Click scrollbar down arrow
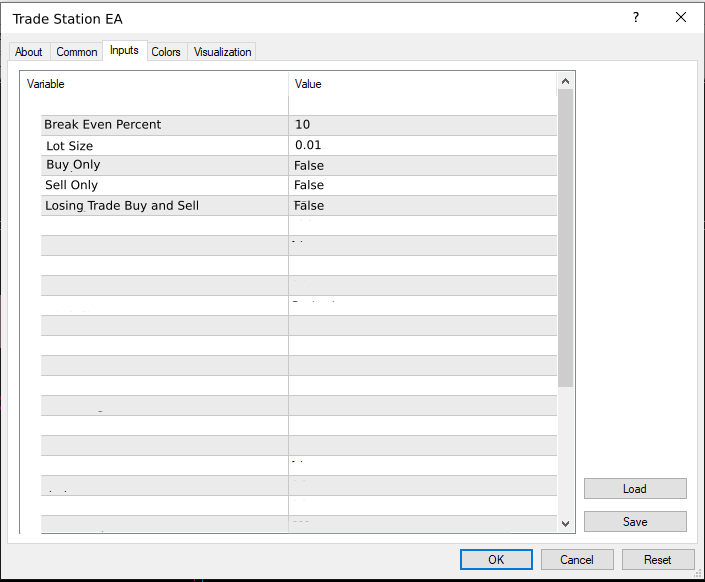The height and width of the screenshot is (582, 705). tap(566, 524)
